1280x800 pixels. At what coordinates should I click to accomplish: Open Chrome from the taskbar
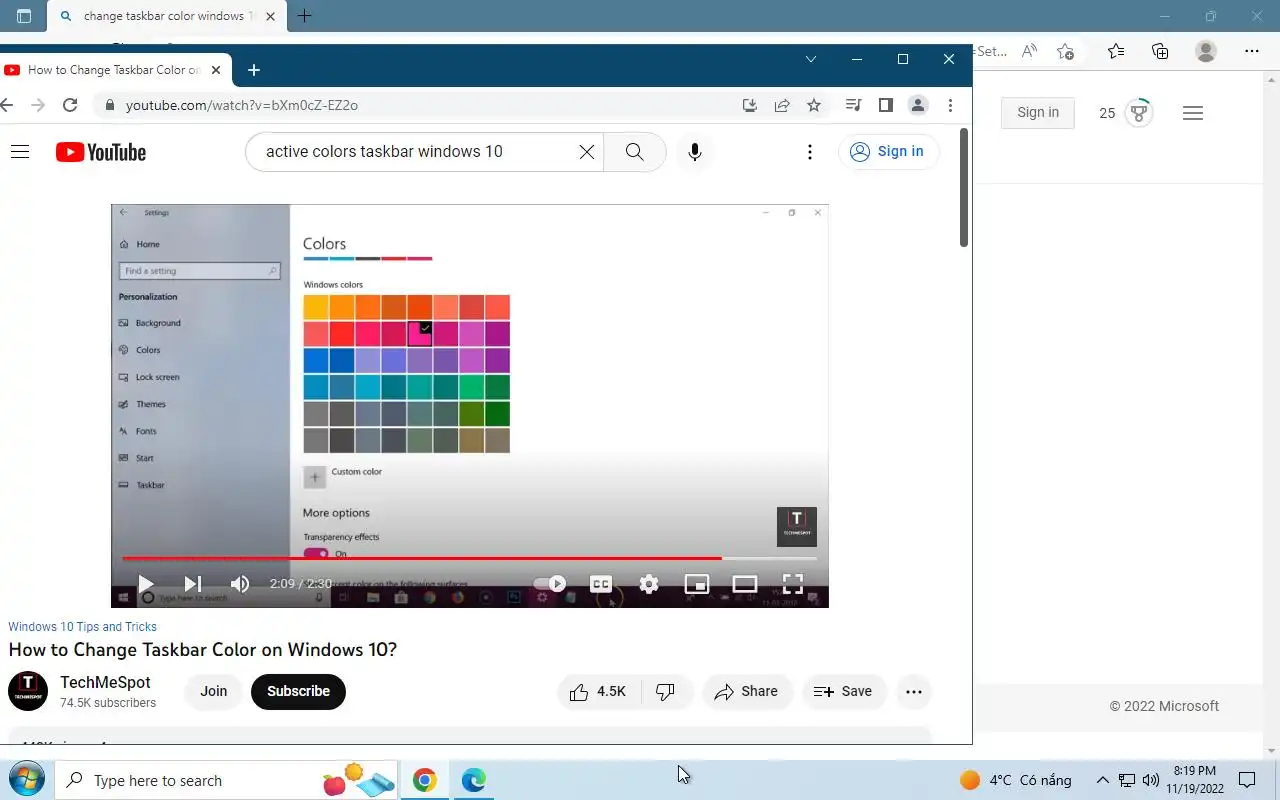[x=425, y=780]
